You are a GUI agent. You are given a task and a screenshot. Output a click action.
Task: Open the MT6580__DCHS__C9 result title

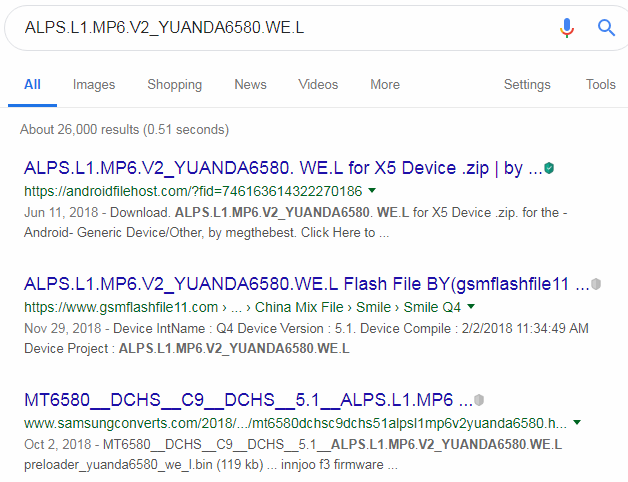click(x=248, y=400)
